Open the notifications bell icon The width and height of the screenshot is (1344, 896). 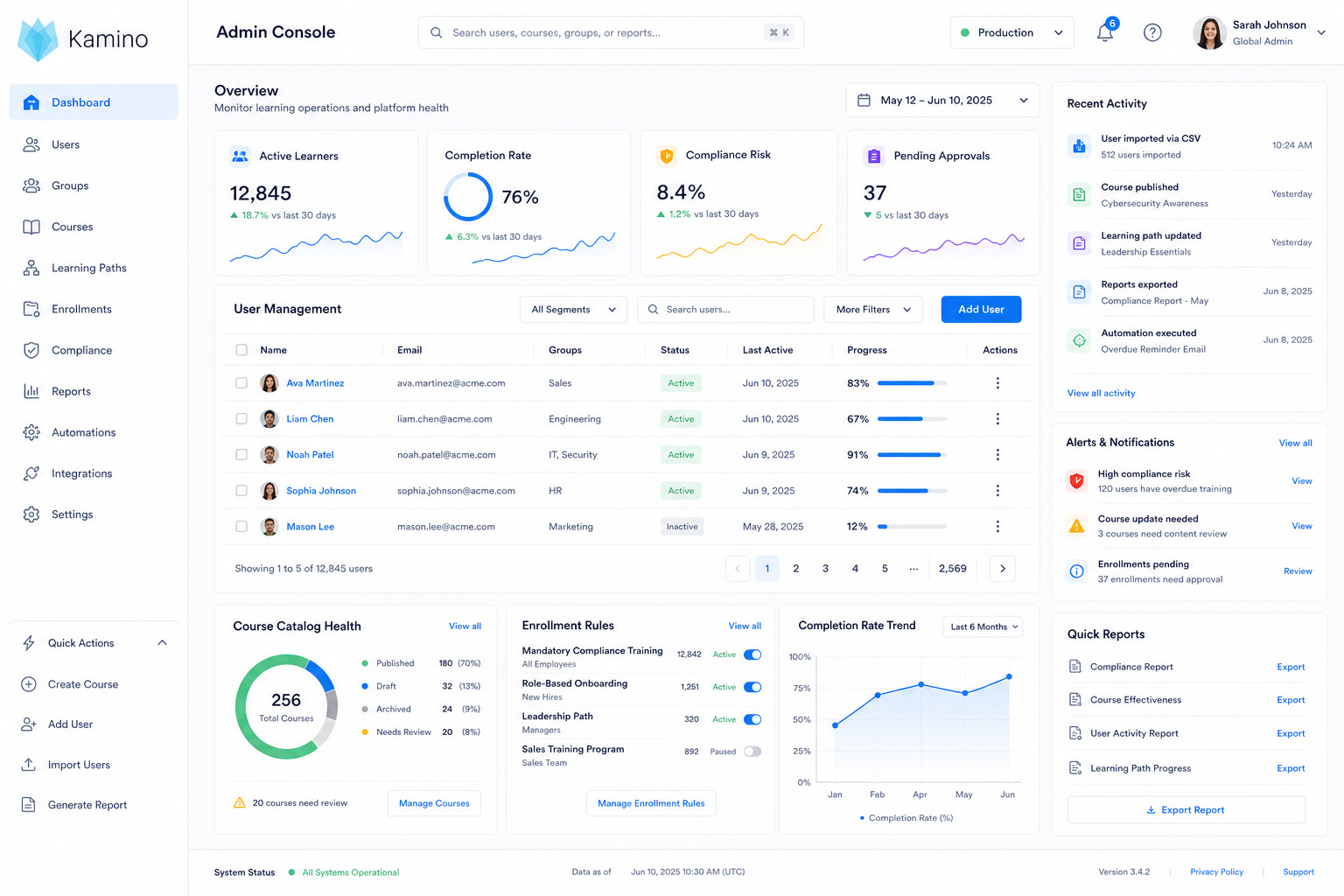pyautogui.click(x=1105, y=32)
